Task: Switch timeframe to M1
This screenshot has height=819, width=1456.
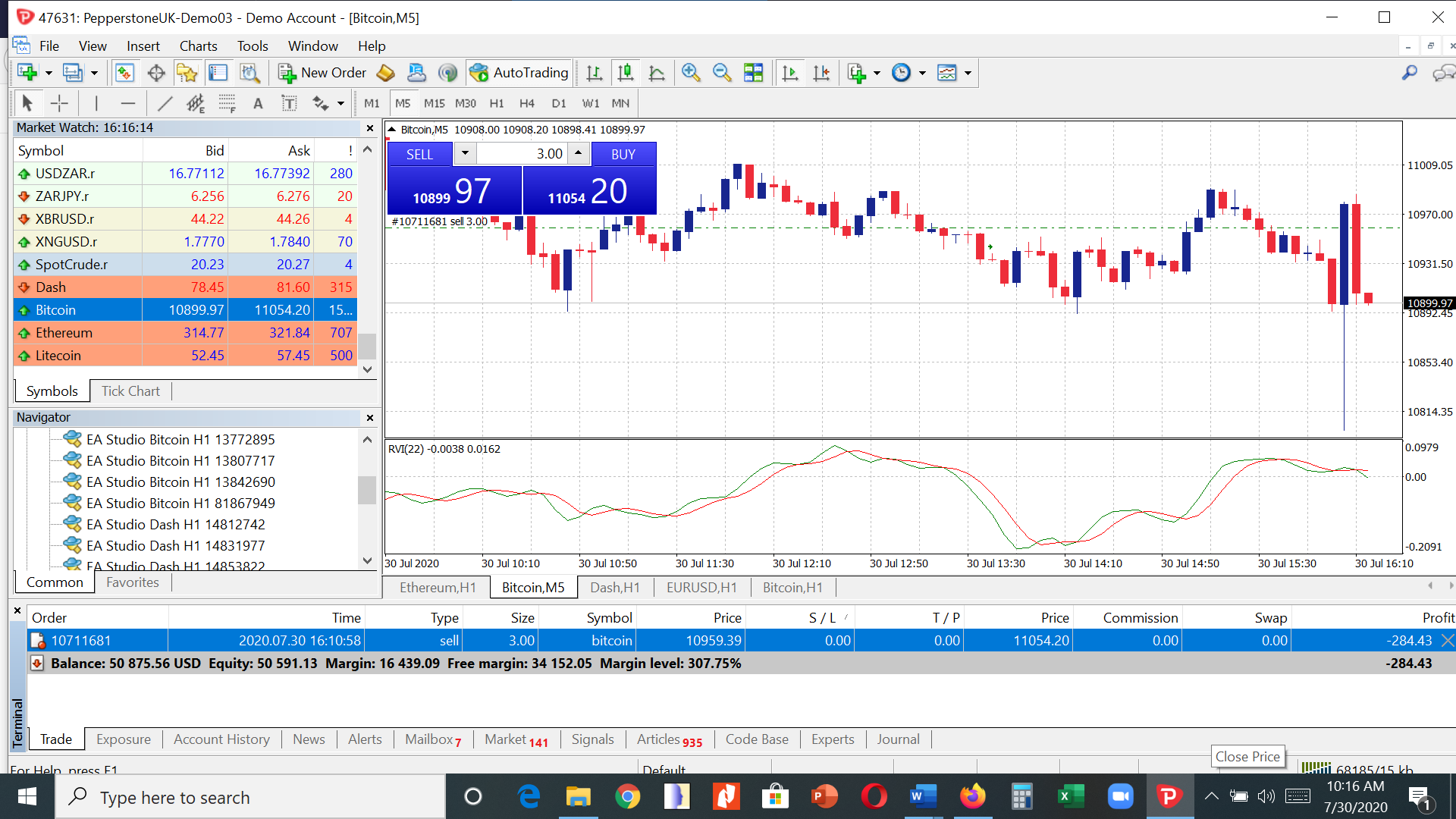Action: (372, 103)
